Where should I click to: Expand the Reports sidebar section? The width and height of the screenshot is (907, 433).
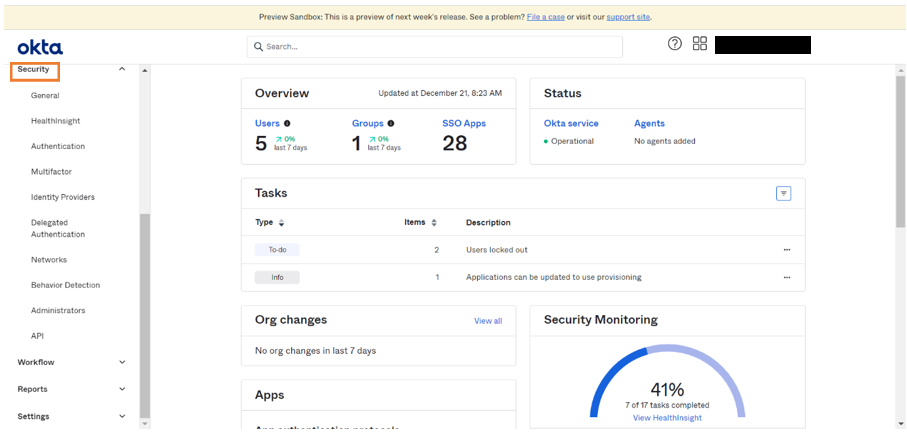pyautogui.click(x=122, y=389)
